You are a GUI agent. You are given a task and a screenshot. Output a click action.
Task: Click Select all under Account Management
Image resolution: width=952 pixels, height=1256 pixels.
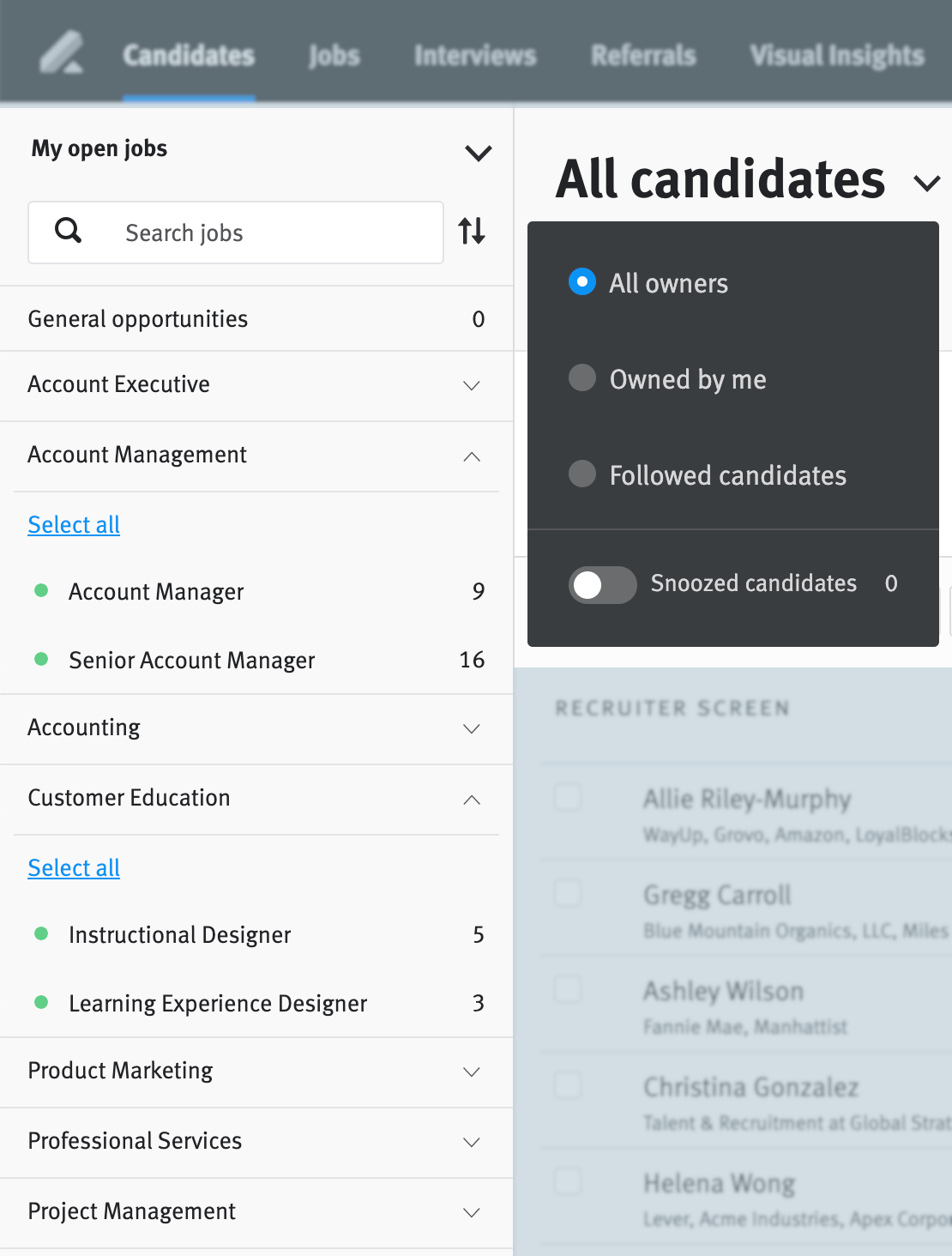pyautogui.click(x=74, y=524)
